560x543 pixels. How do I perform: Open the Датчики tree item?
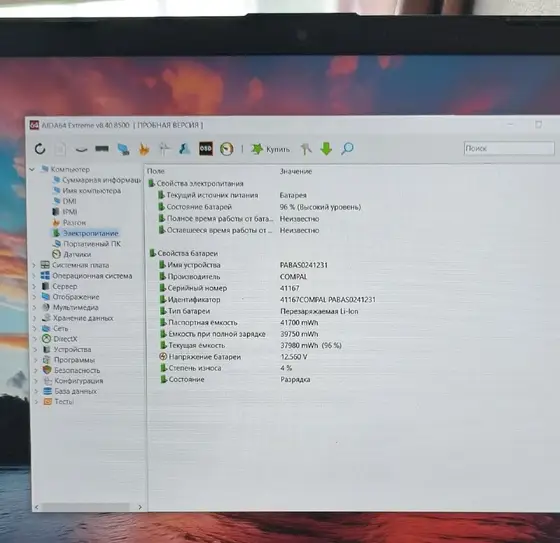point(72,254)
